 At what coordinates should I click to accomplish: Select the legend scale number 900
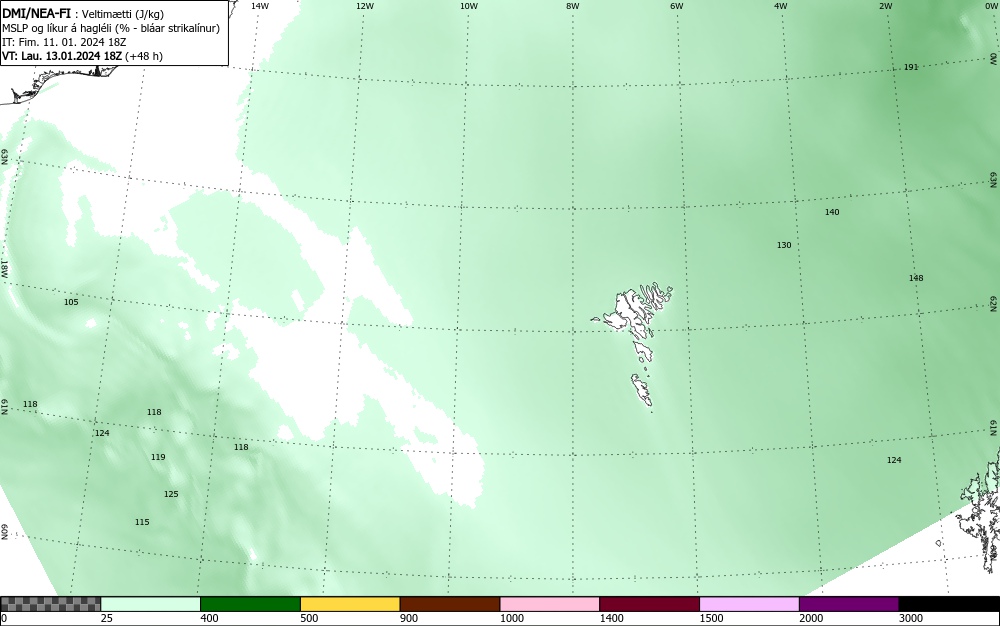click(409, 618)
